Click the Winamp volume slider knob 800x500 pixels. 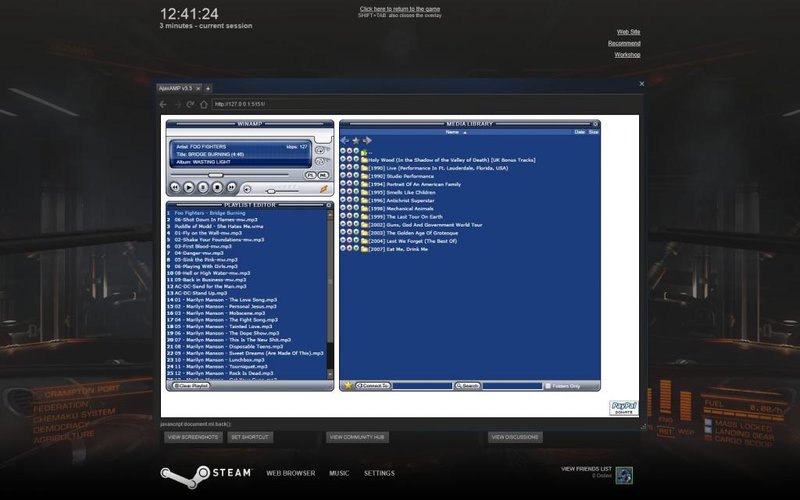click(x=271, y=191)
